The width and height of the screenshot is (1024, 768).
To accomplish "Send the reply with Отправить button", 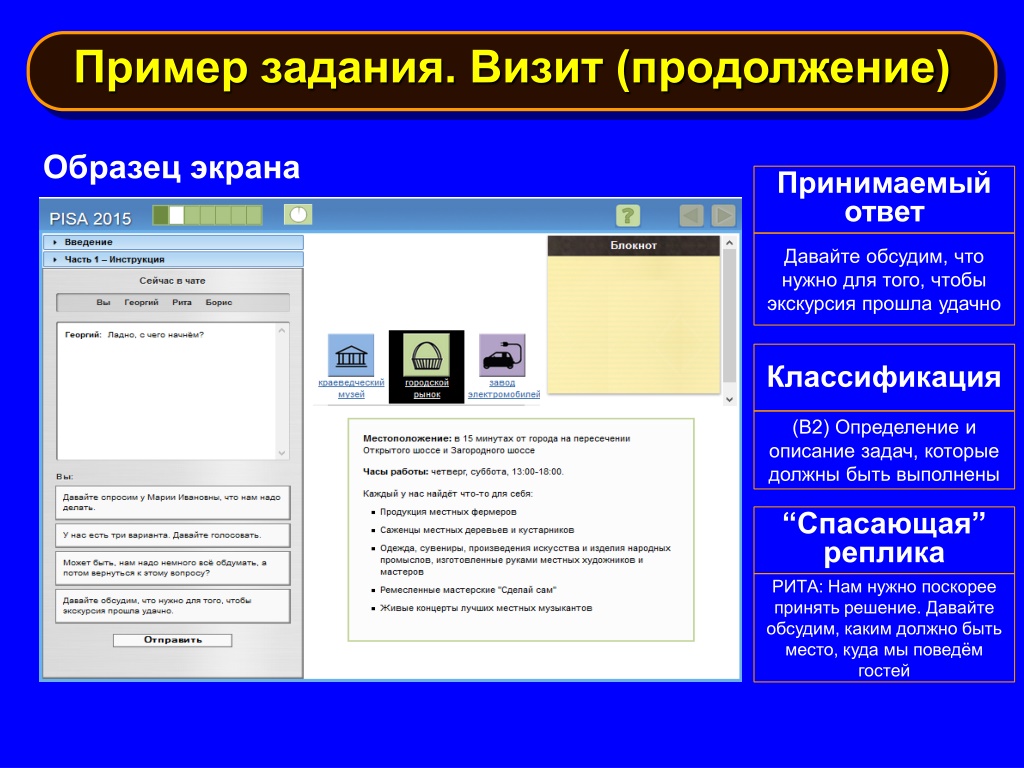I will point(172,640).
